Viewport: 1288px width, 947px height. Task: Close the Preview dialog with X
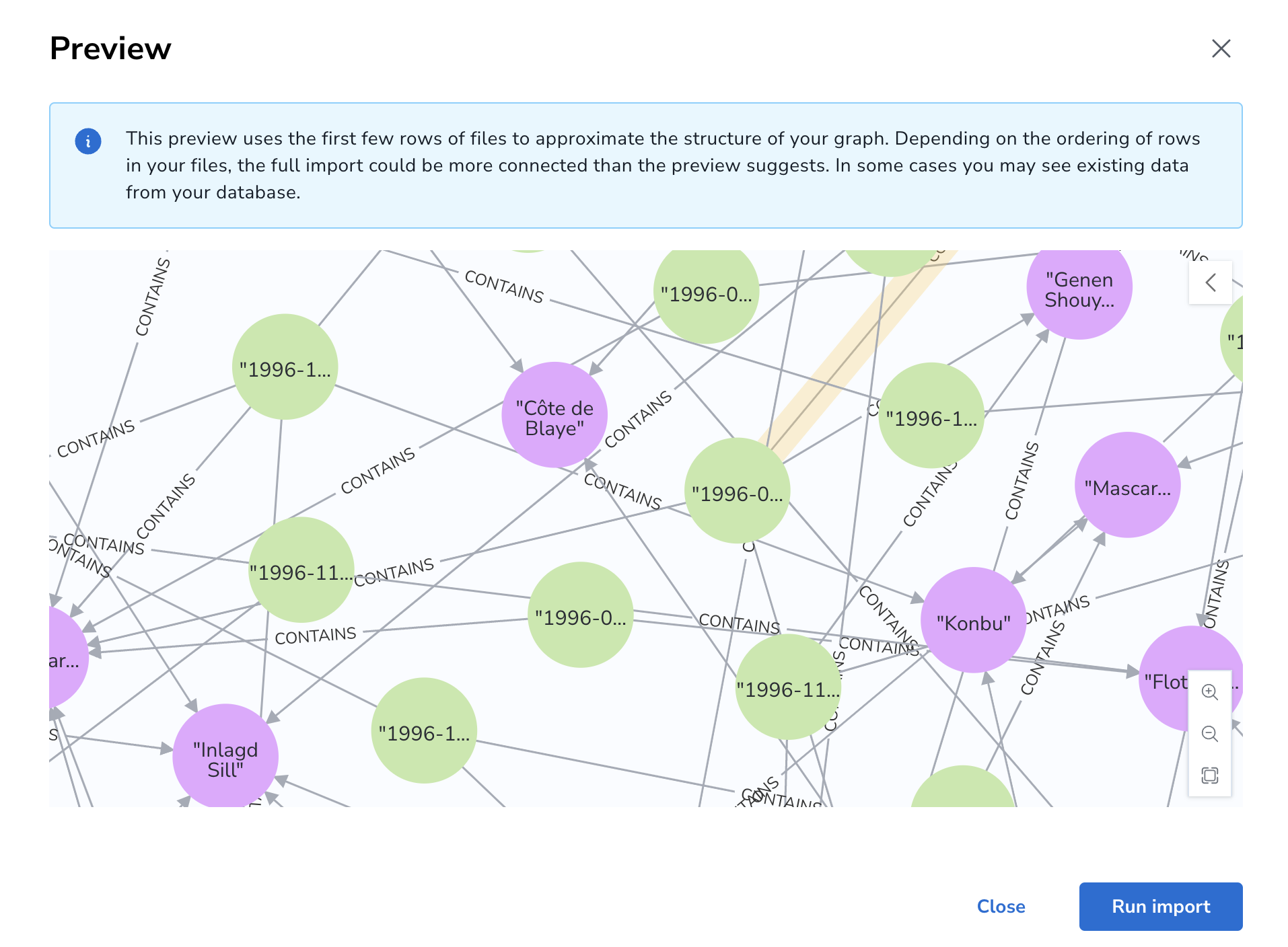[x=1221, y=48]
